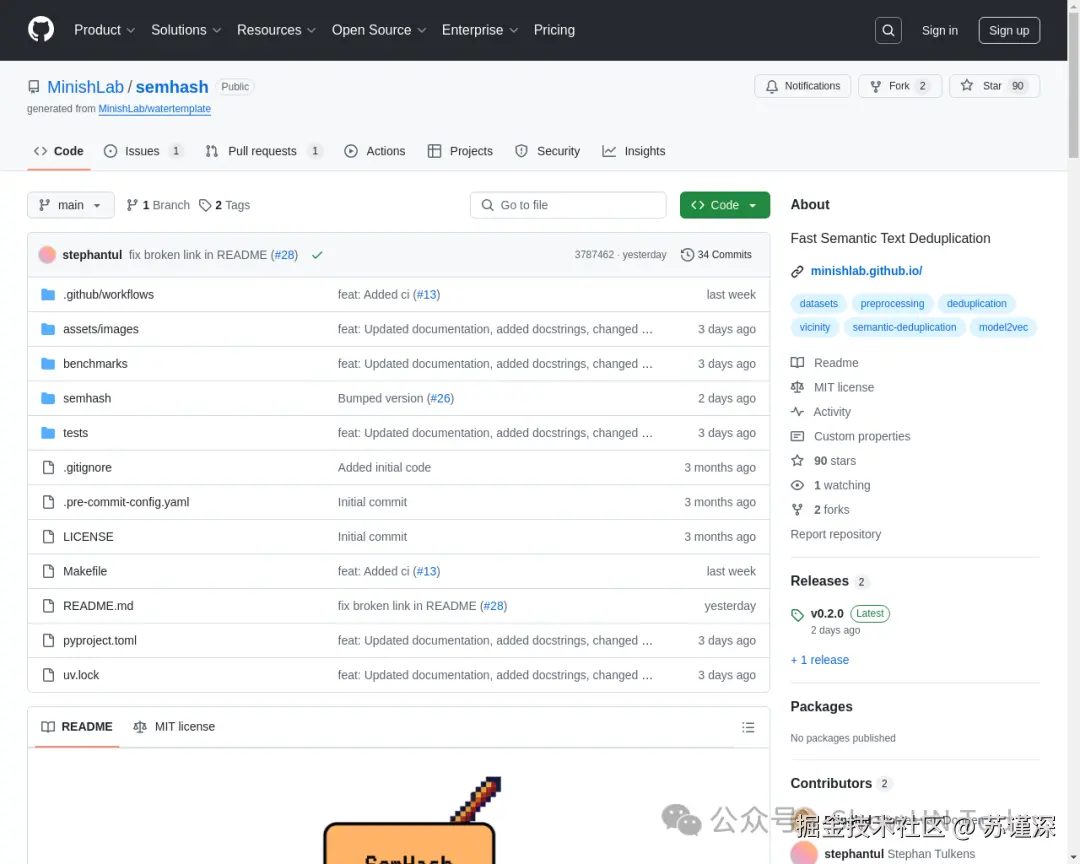Open the GitHub homepage logo
1080x864 pixels.
[41, 30]
